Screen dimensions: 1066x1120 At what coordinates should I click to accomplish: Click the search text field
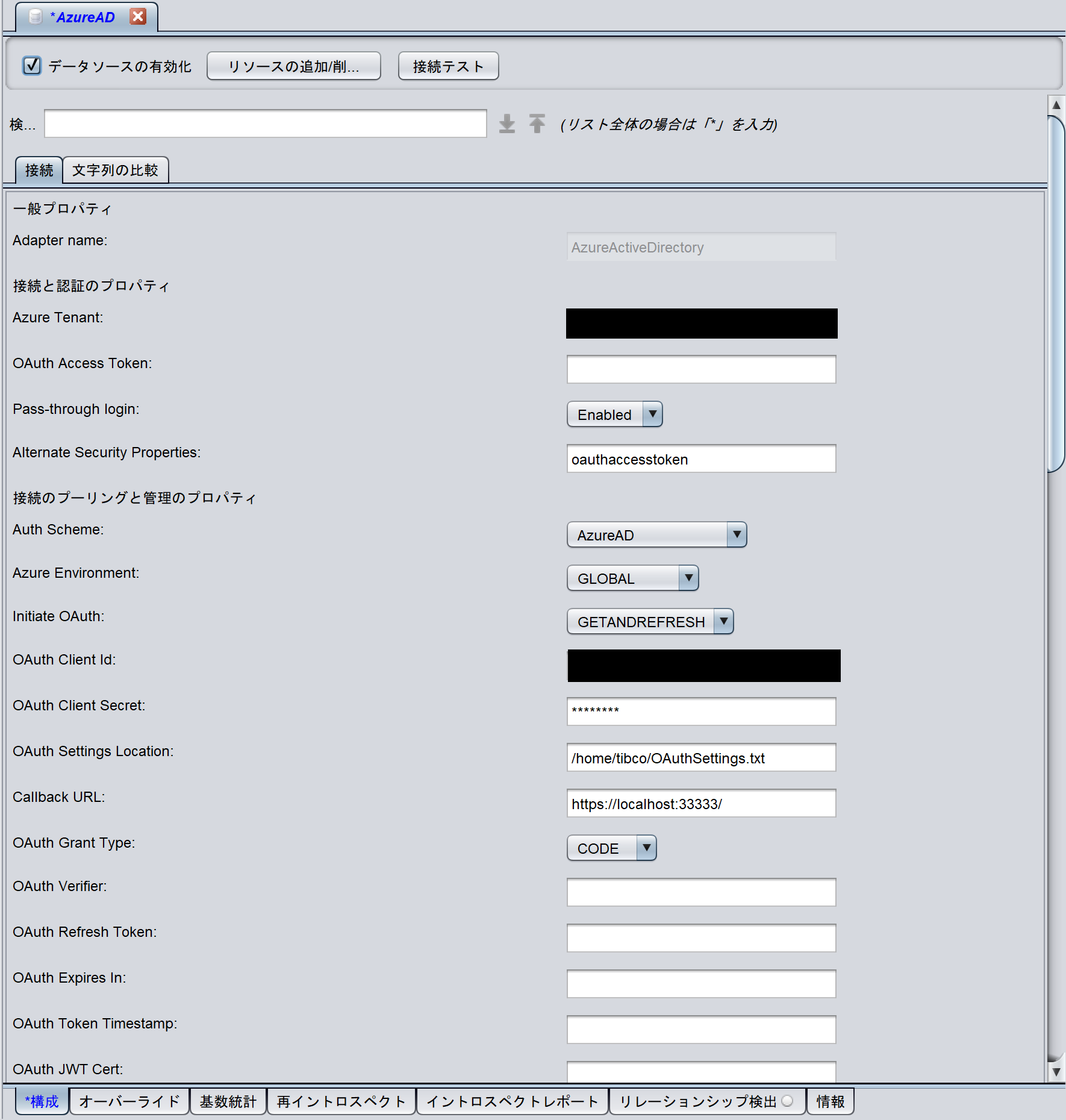point(266,124)
